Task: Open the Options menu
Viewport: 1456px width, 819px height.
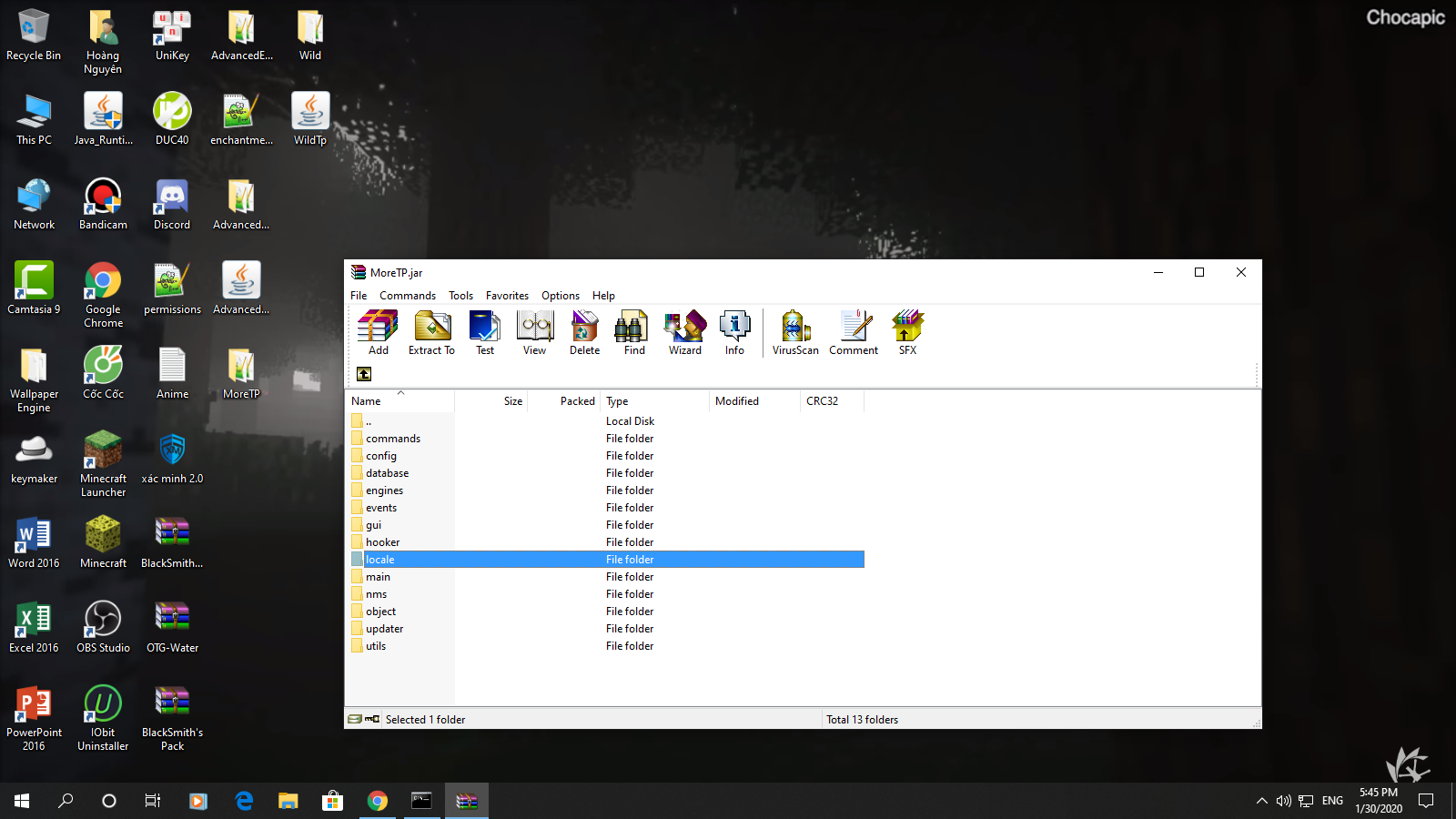Action: pyautogui.click(x=560, y=296)
